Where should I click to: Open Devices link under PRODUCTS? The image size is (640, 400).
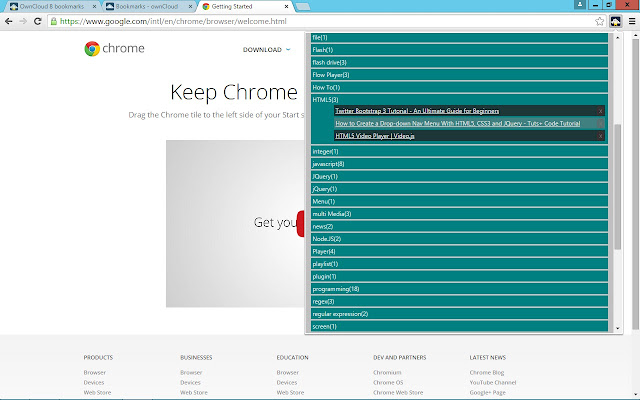click(x=94, y=382)
